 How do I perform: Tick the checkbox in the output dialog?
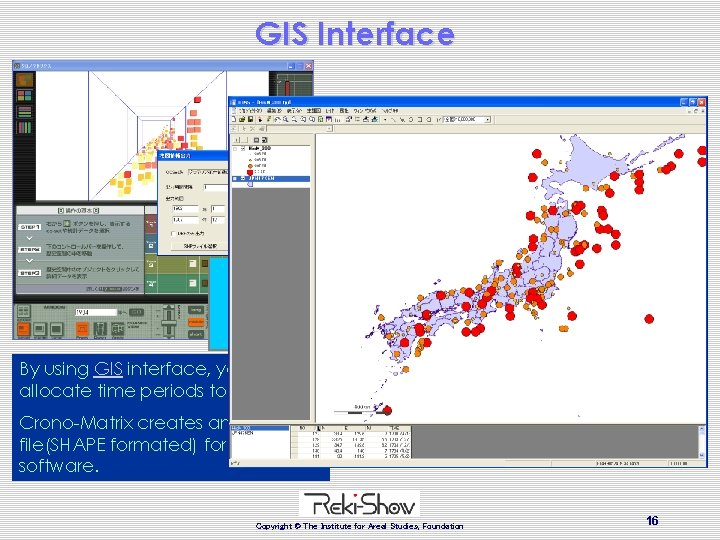pyautogui.click(x=174, y=234)
